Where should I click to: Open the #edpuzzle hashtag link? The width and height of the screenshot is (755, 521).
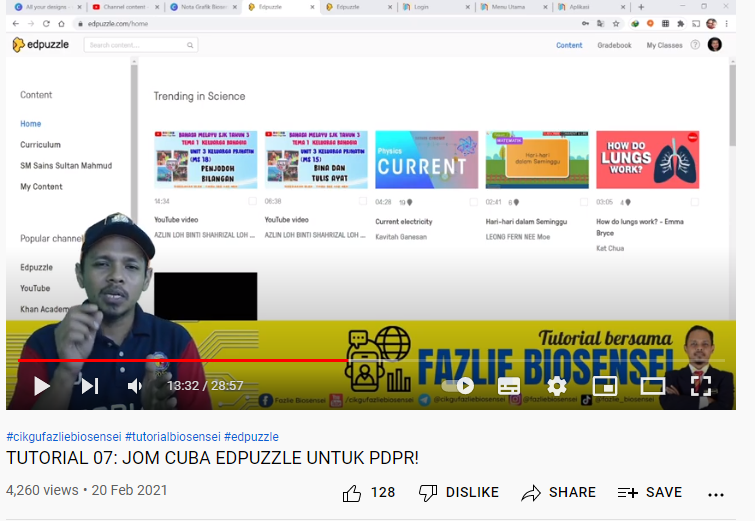251,437
